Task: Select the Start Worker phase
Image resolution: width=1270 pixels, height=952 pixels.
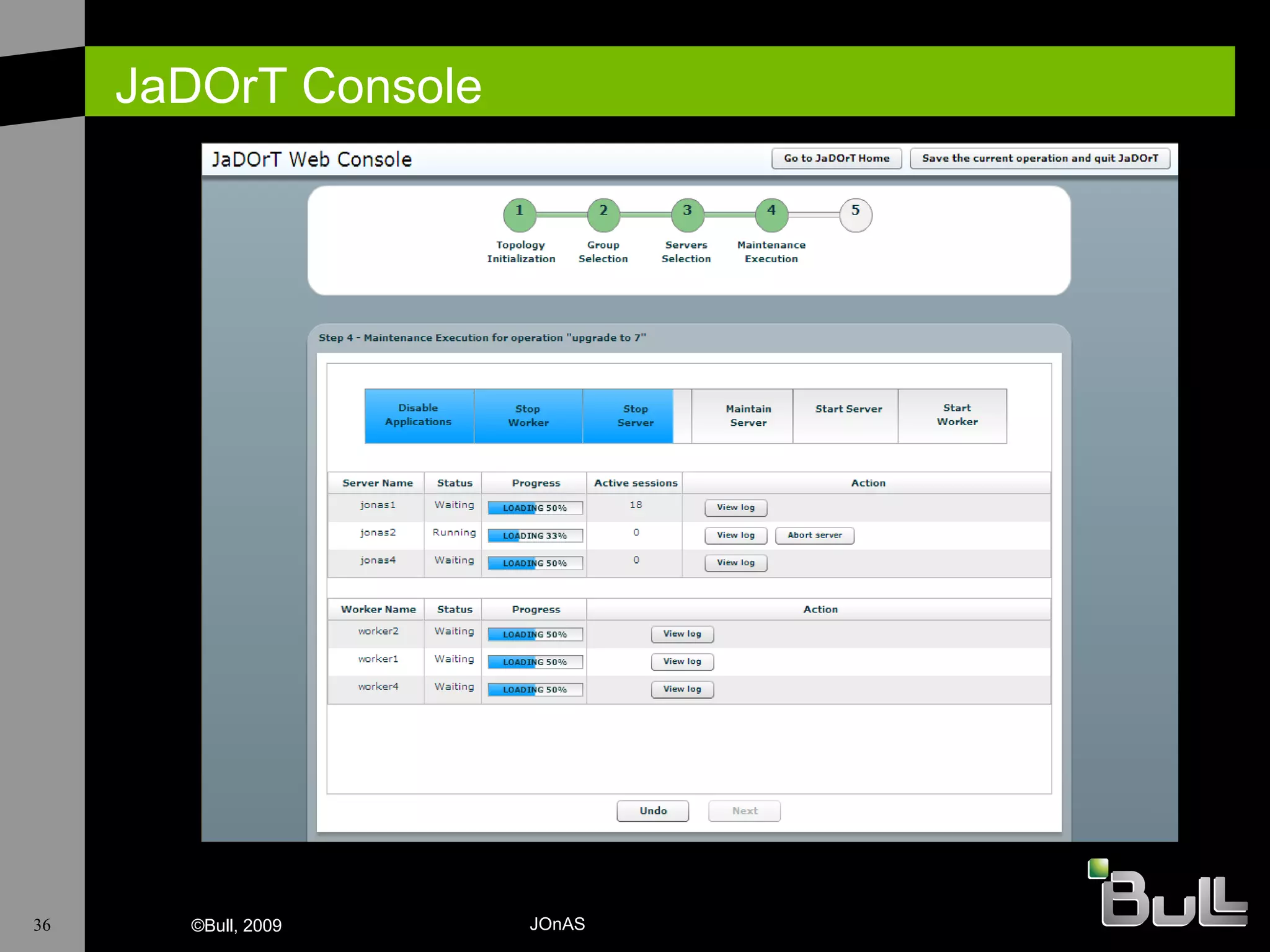Action: (956, 415)
